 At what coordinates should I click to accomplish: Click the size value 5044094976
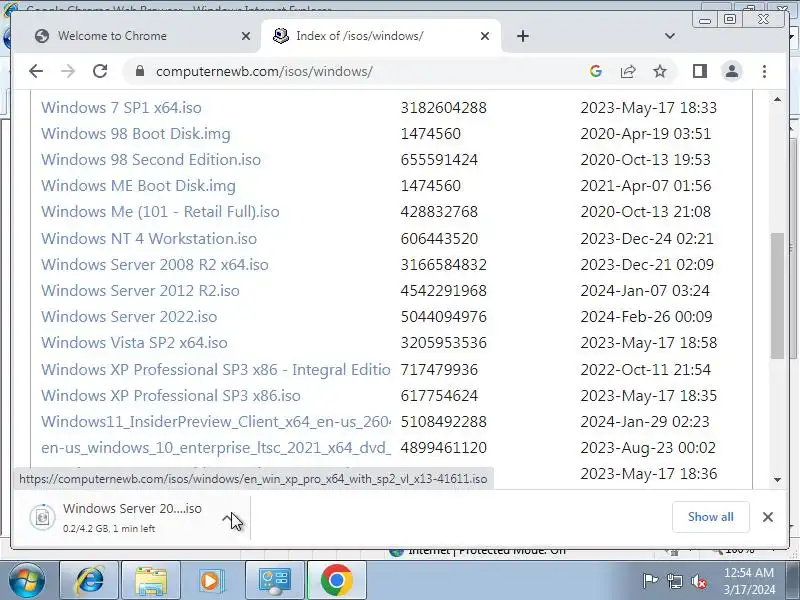click(443, 317)
